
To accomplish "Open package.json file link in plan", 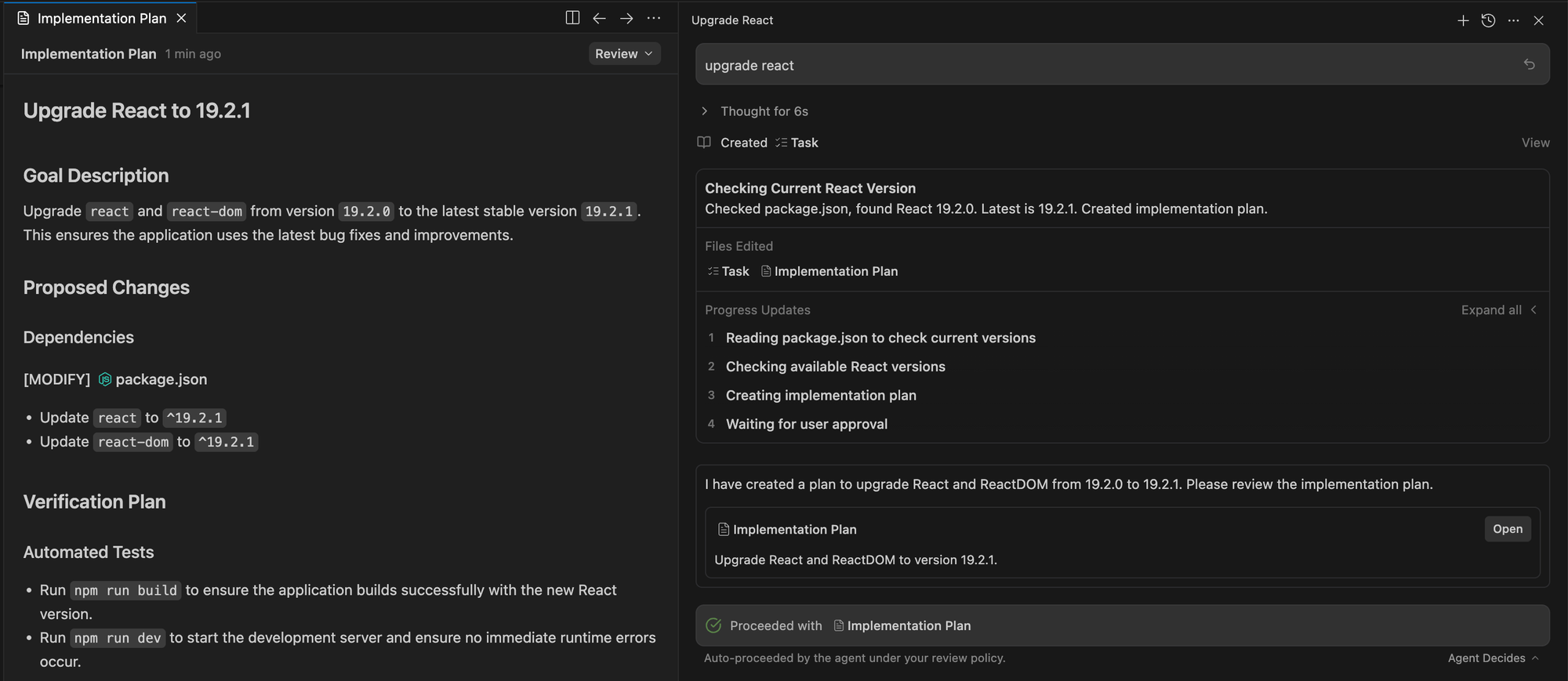I will 161,379.
